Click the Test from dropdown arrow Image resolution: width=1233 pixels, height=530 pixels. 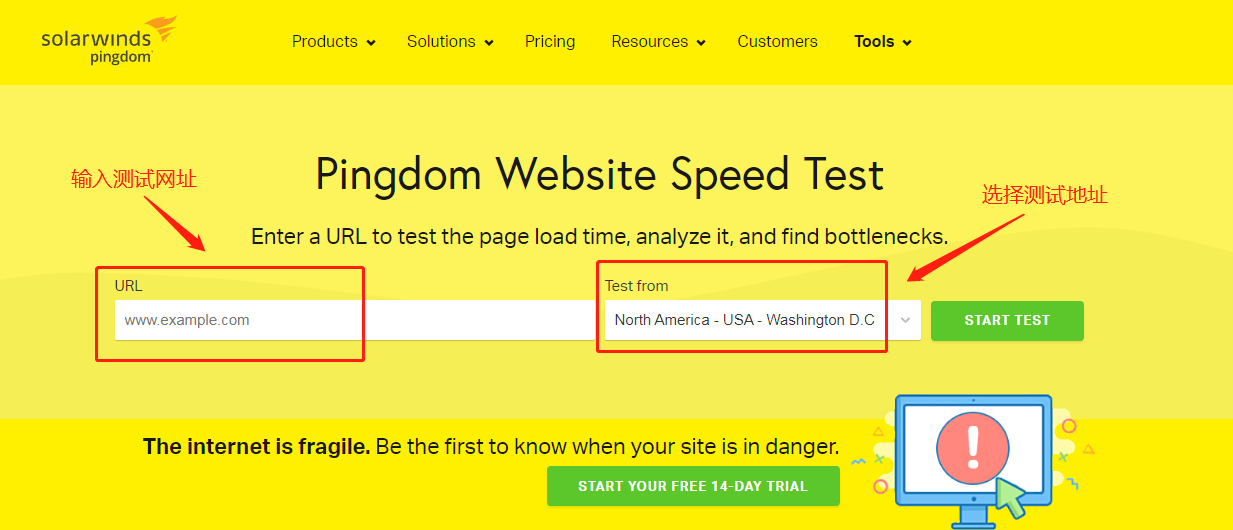[x=905, y=320]
